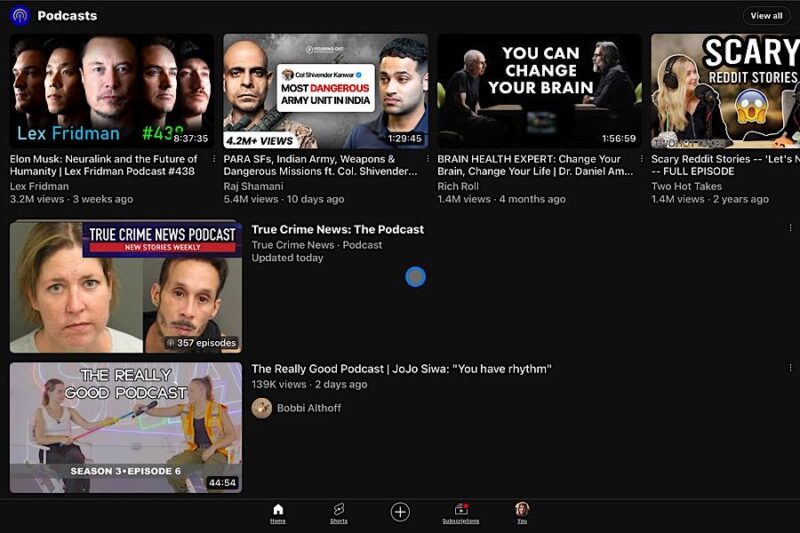Screen dimensions: 800x533
Task: Click title 'PARA SFs, Indian Army, Weapons'
Action: pyautogui.click(x=320, y=165)
